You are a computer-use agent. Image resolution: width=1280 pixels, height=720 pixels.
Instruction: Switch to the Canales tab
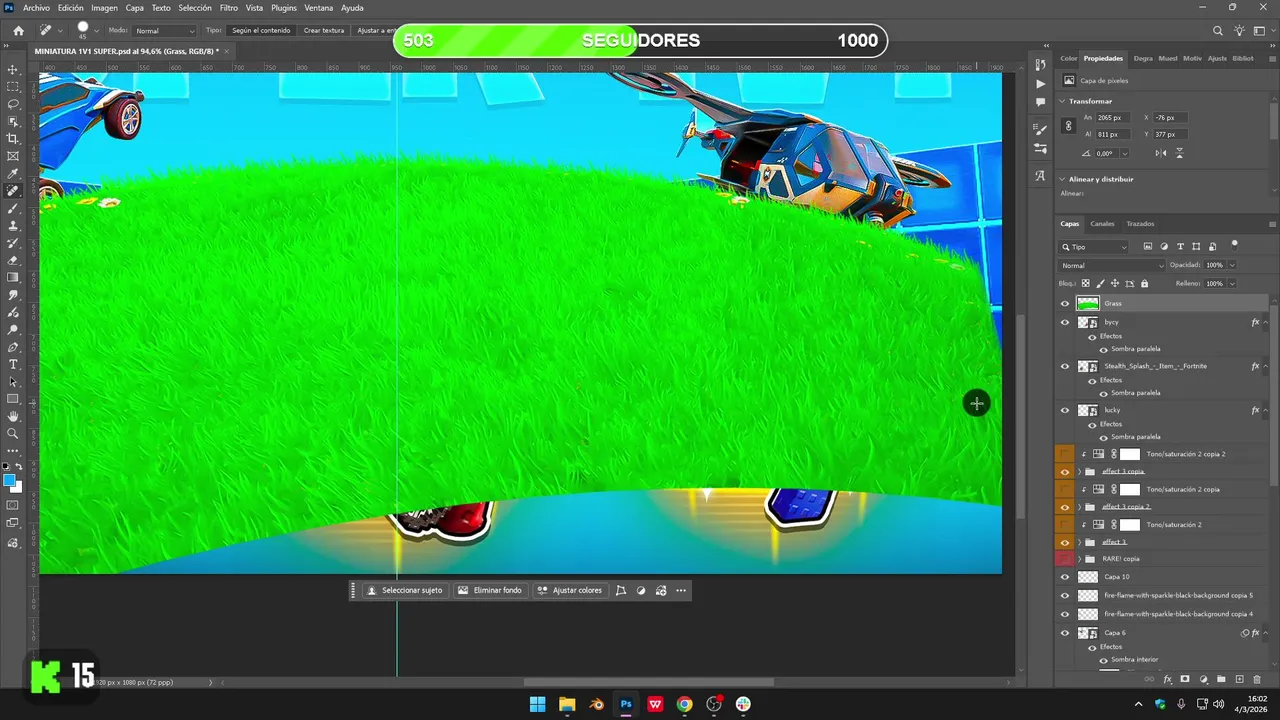1102,224
